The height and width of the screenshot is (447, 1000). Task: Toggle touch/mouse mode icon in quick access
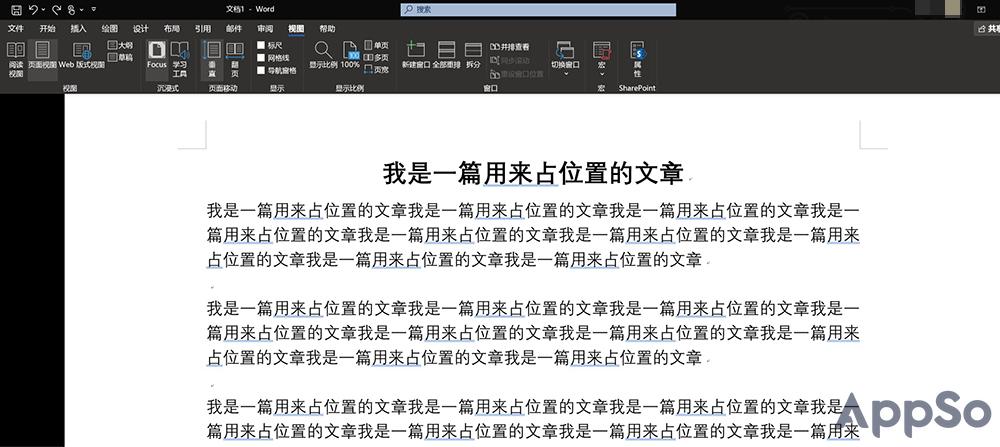point(71,10)
